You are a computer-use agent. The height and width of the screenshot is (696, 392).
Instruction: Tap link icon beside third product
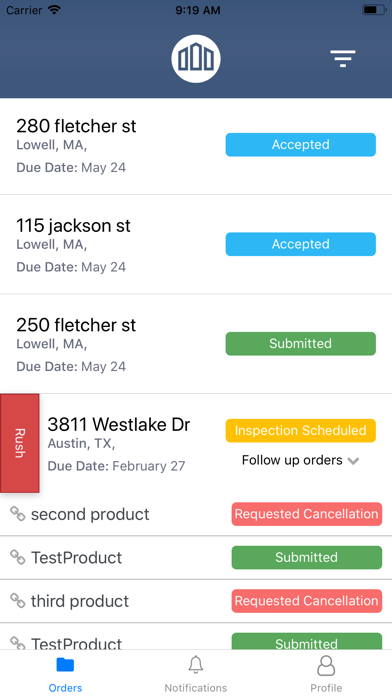(18, 601)
